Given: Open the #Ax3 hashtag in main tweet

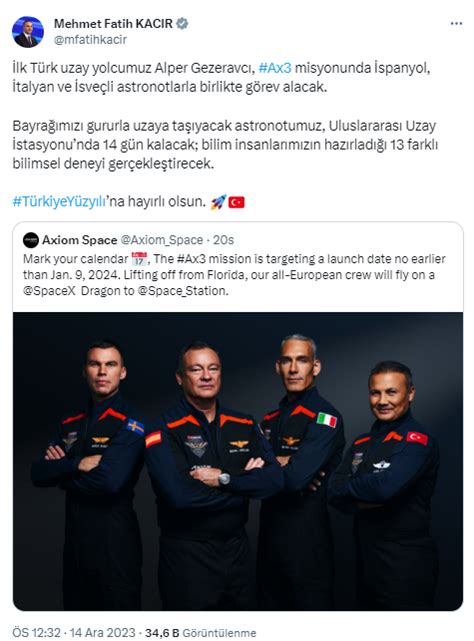Looking at the screenshot, I should click(x=275, y=67).
